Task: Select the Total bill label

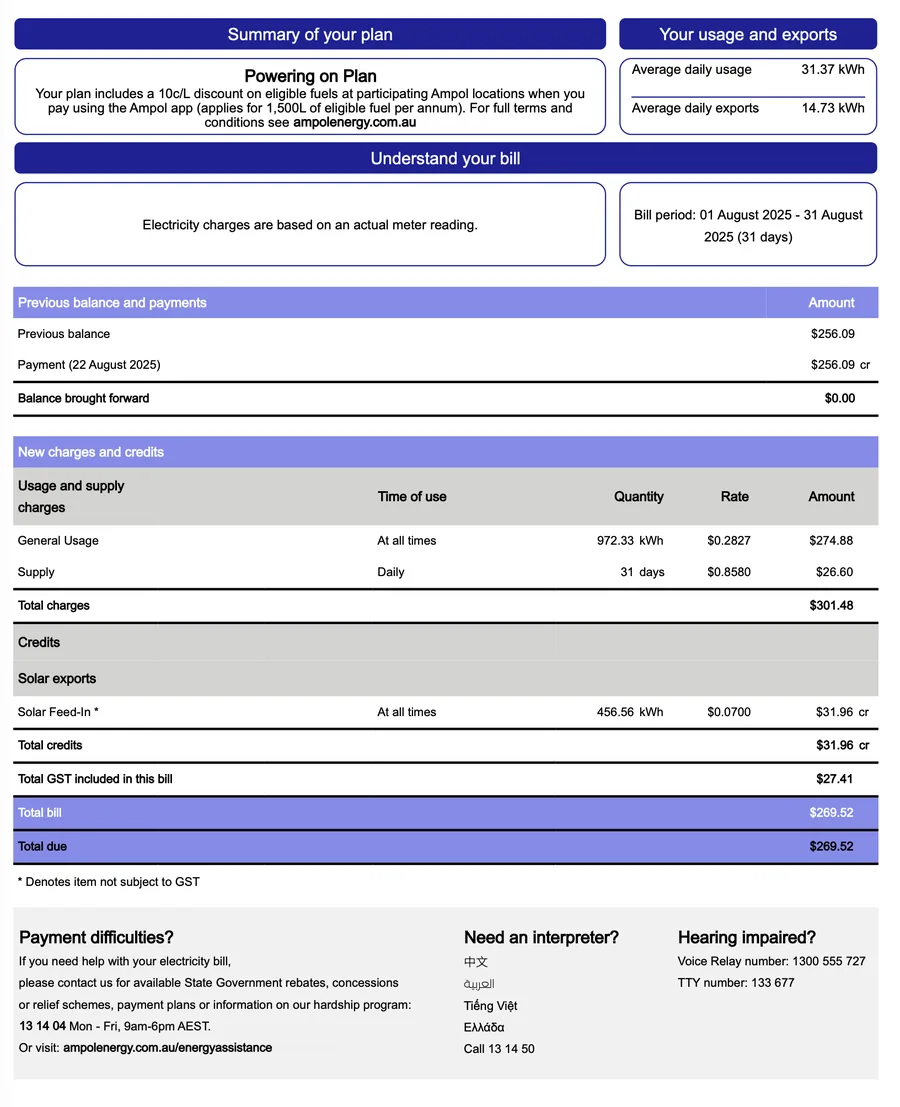Action: (x=40, y=813)
